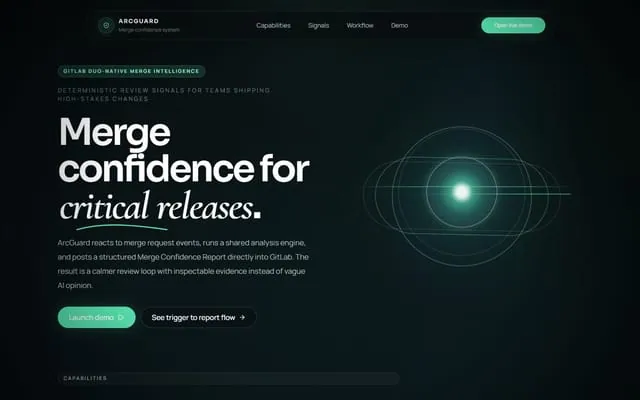Viewport: 640px width, 400px height.
Task: Select Workflow in the top navigation
Action: click(x=360, y=25)
